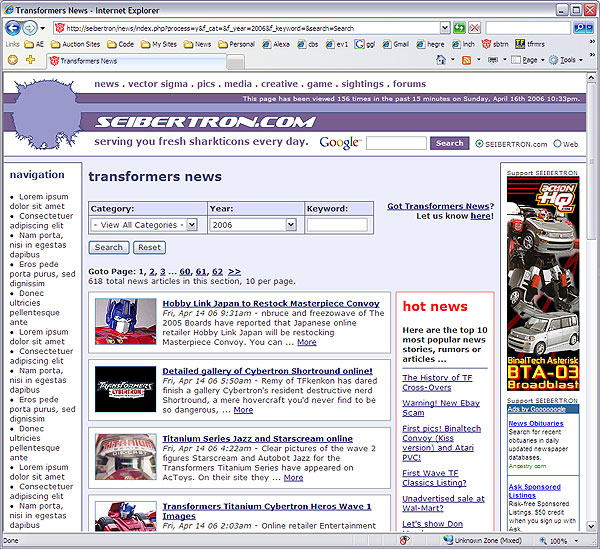Click the blocked content status bar icon
The height and width of the screenshot is (549, 600).
(x=404, y=541)
